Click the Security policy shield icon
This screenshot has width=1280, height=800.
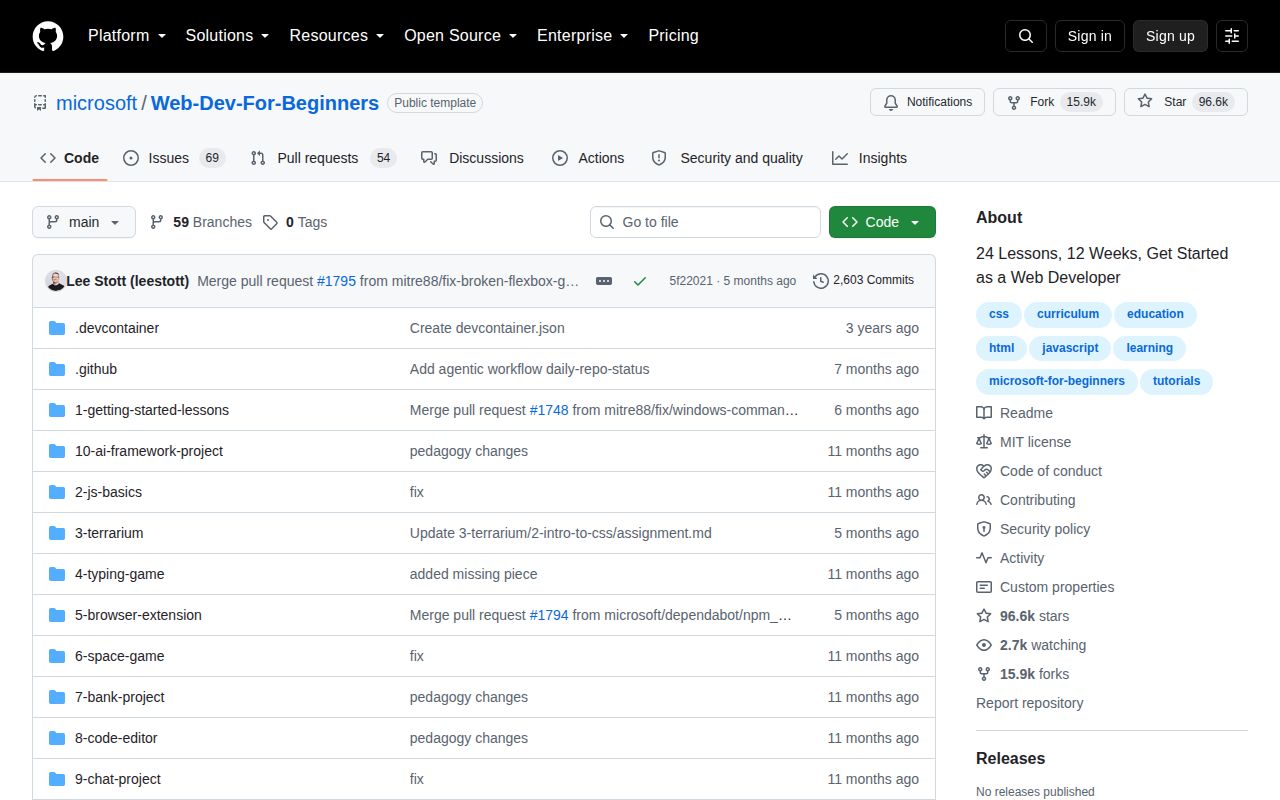[x=984, y=529]
